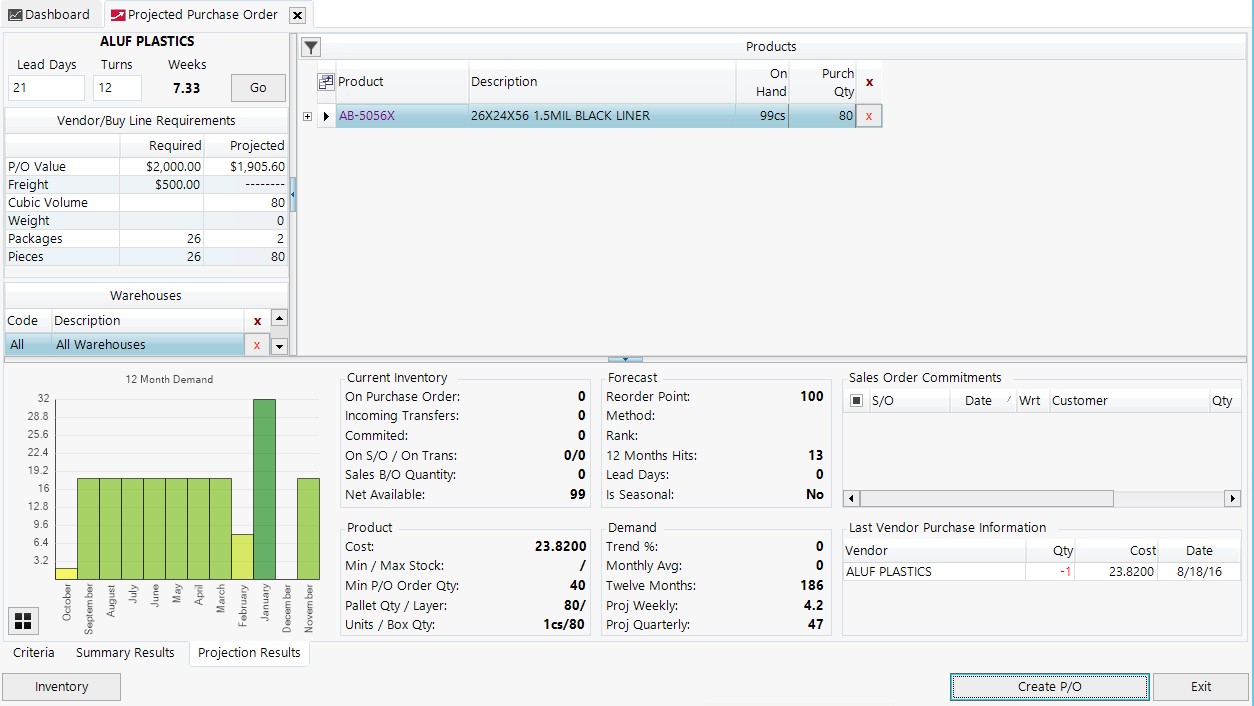Viewport: 1254px width, 706px height.
Task: Open the Criteria tab
Action: 33,652
